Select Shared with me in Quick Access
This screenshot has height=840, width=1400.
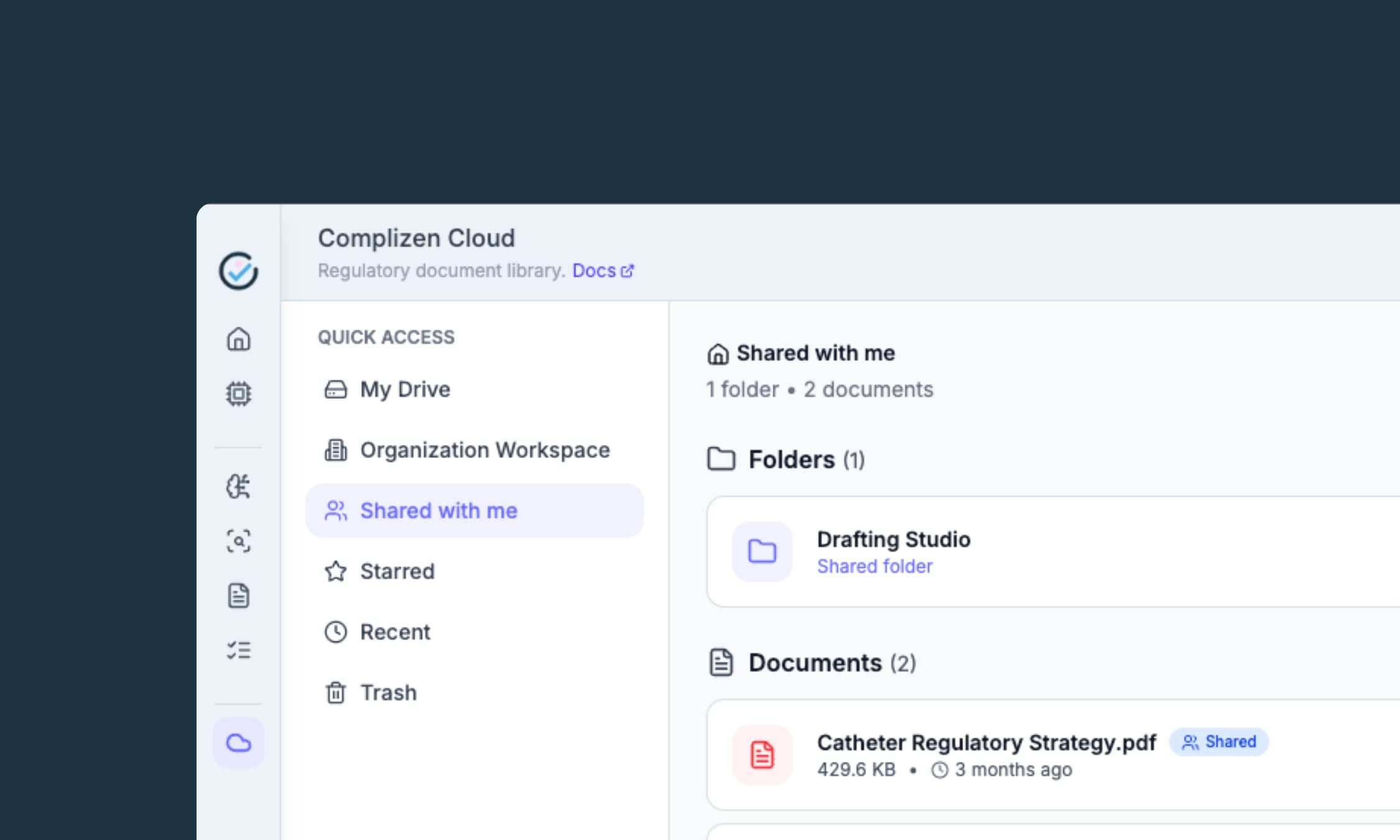(x=475, y=511)
